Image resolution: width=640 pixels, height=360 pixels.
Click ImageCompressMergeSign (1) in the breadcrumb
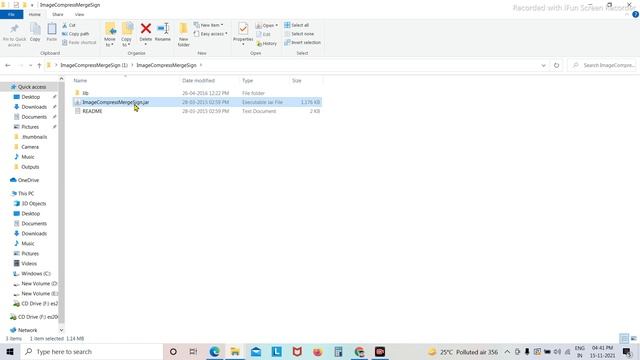(x=94, y=65)
